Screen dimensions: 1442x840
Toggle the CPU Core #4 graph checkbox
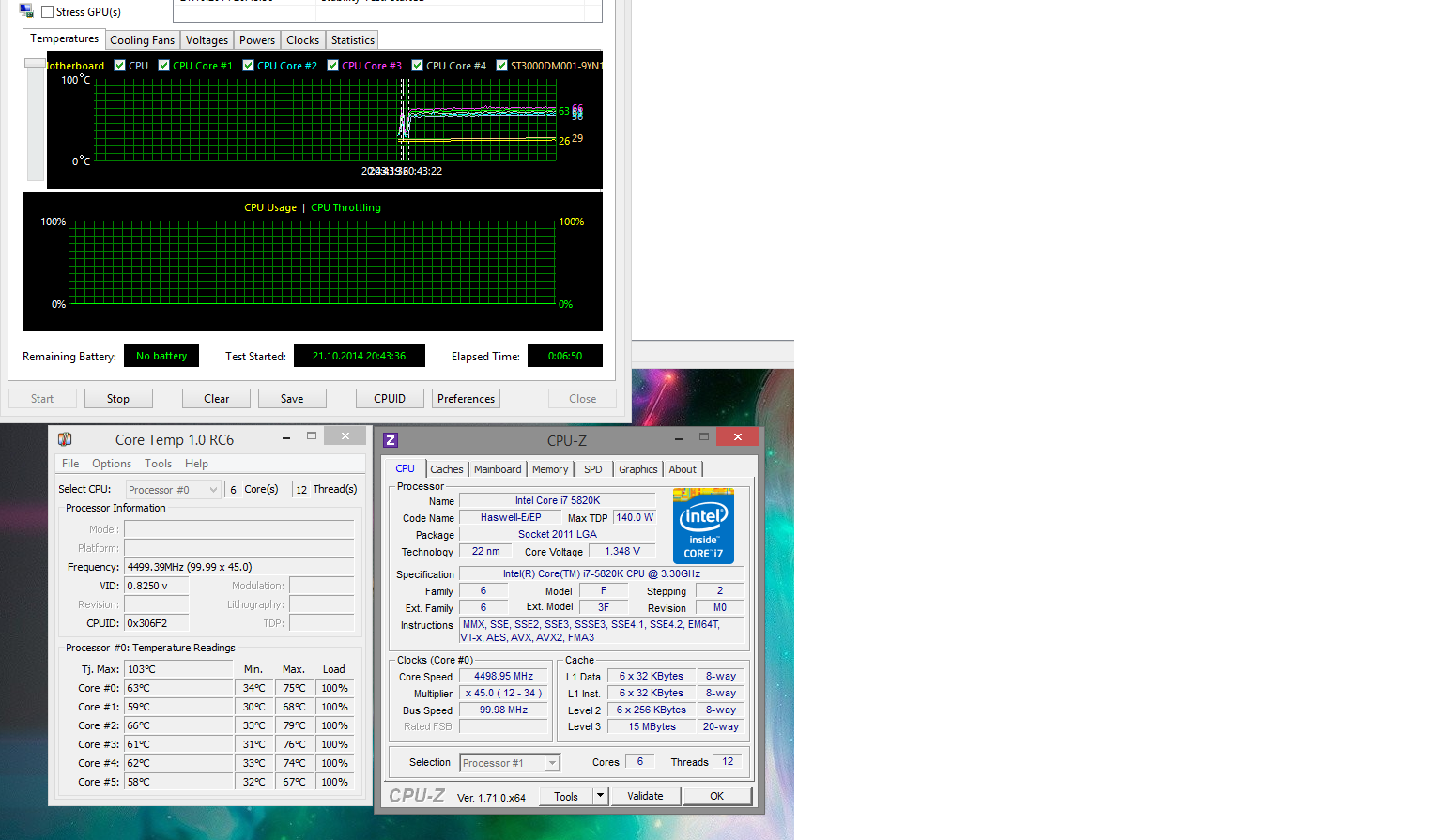417,66
